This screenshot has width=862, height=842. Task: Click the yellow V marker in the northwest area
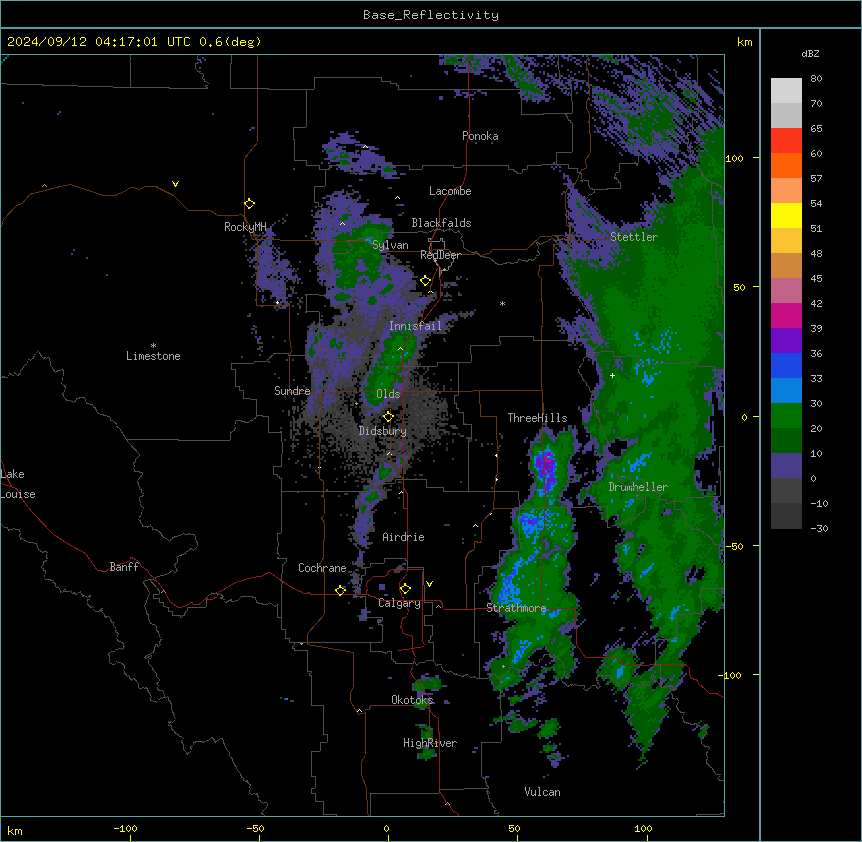[x=175, y=184]
